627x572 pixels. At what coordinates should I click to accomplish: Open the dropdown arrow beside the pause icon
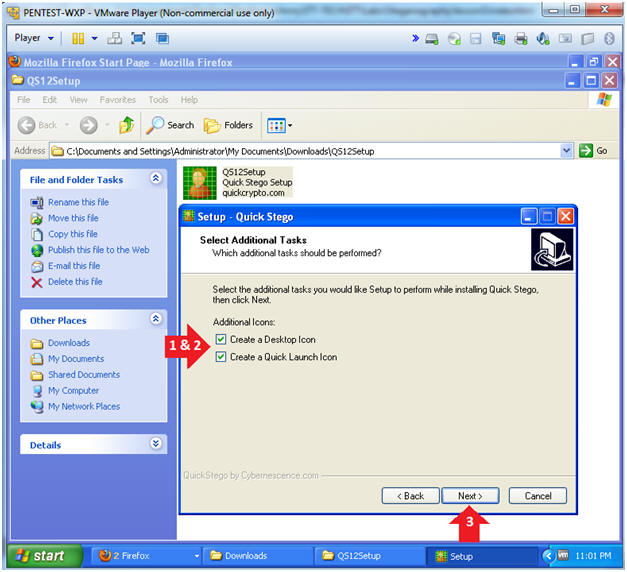pyautogui.click(x=95, y=38)
